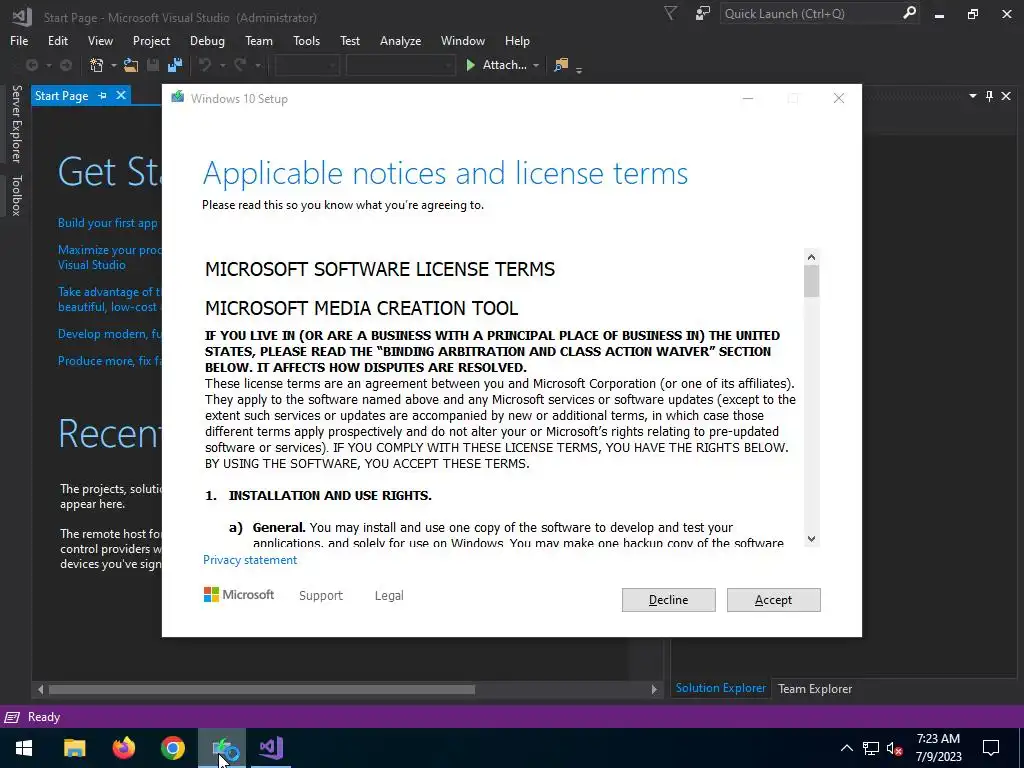
Task: Open the Analyze menu
Action: click(x=400, y=40)
